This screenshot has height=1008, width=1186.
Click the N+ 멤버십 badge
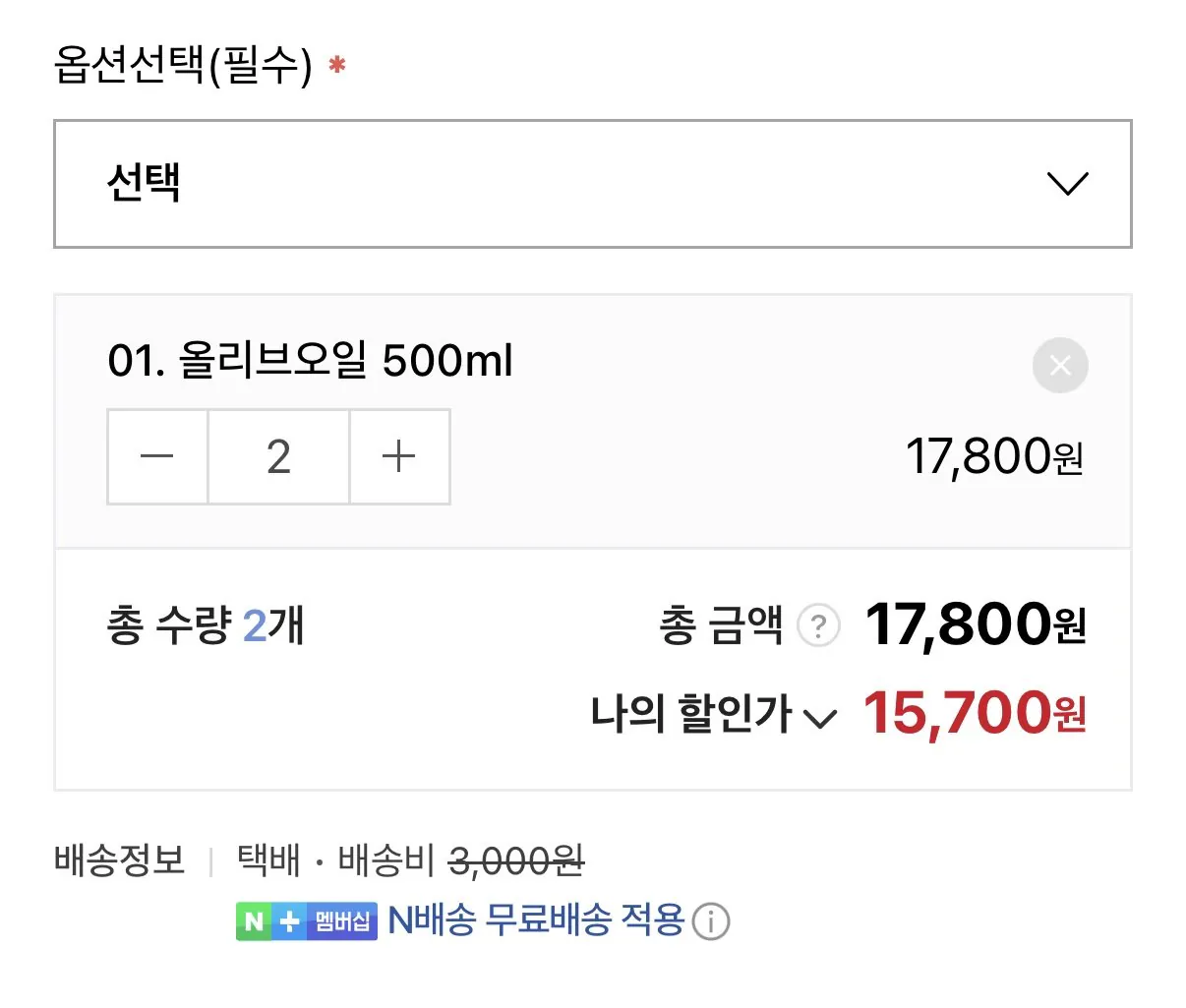pos(307,921)
